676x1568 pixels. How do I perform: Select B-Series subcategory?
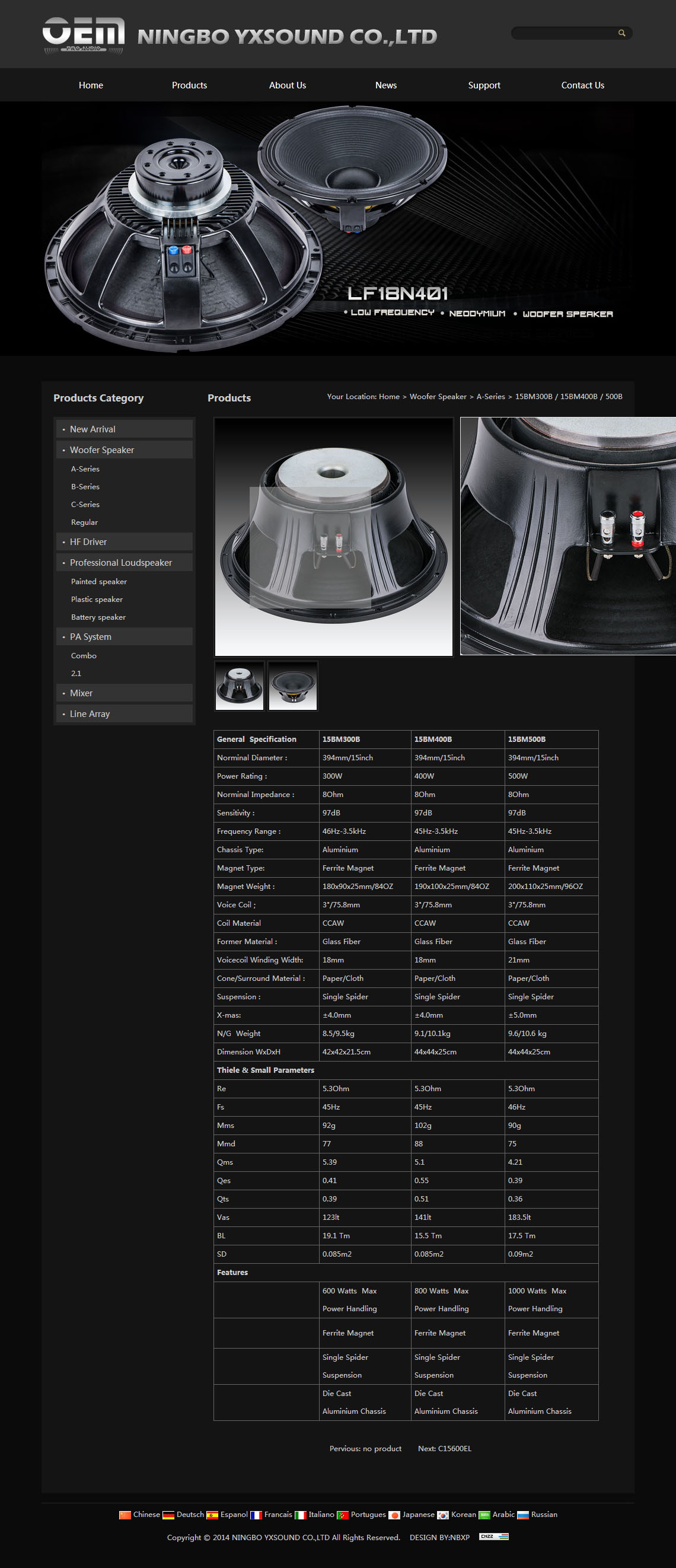click(x=85, y=486)
